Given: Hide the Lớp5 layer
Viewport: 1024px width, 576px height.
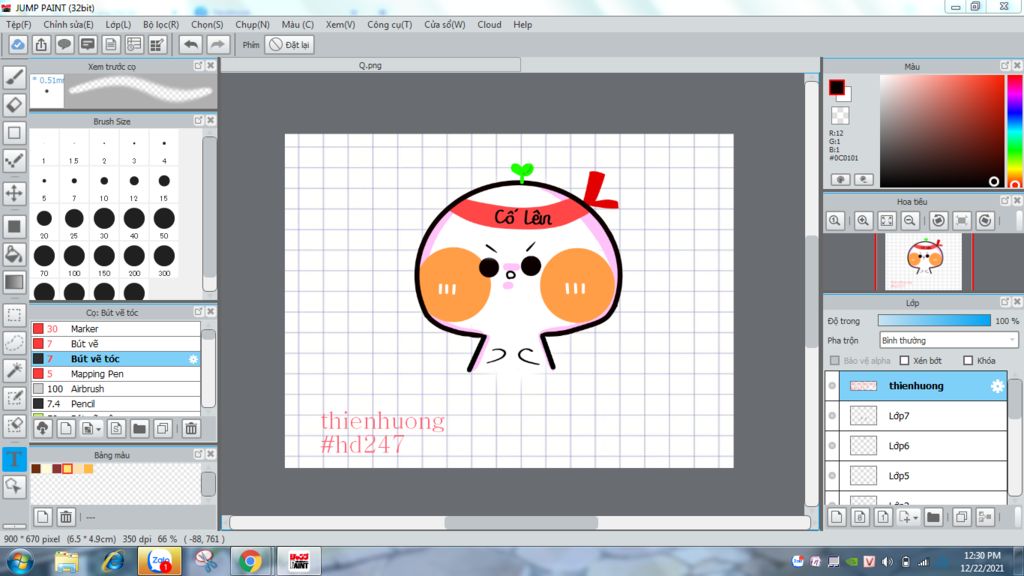Looking at the screenshot, I should pos(832,476).
